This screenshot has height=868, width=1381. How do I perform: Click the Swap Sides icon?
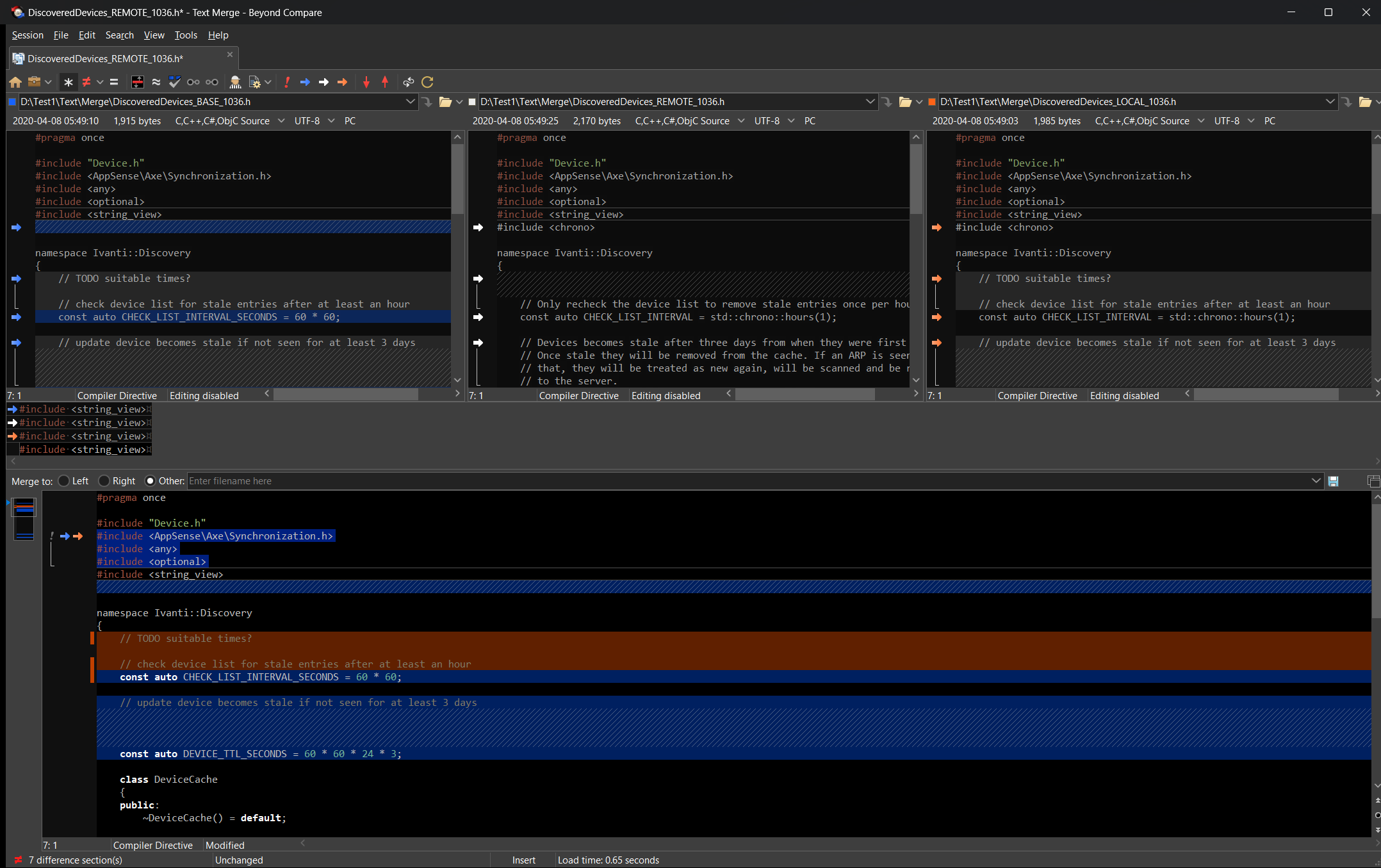pyautogui.click(x=409, y=82)
